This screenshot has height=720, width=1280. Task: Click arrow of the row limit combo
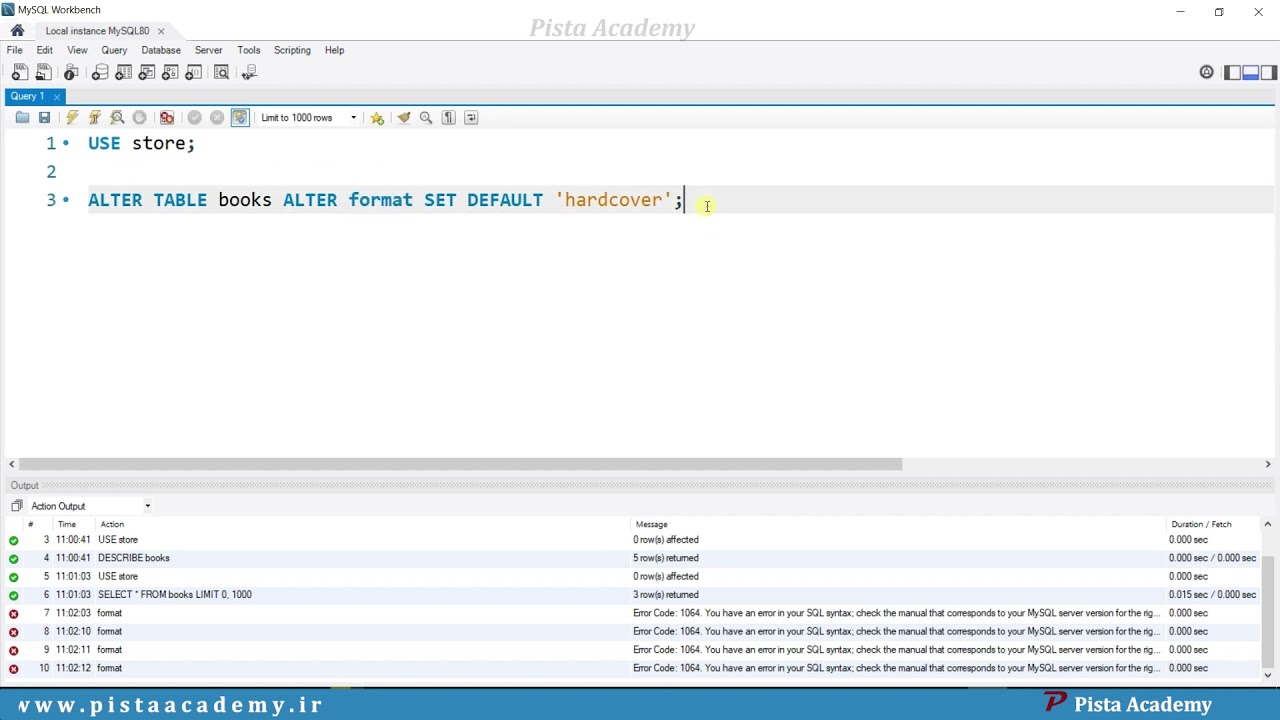[x=353, y=118]
